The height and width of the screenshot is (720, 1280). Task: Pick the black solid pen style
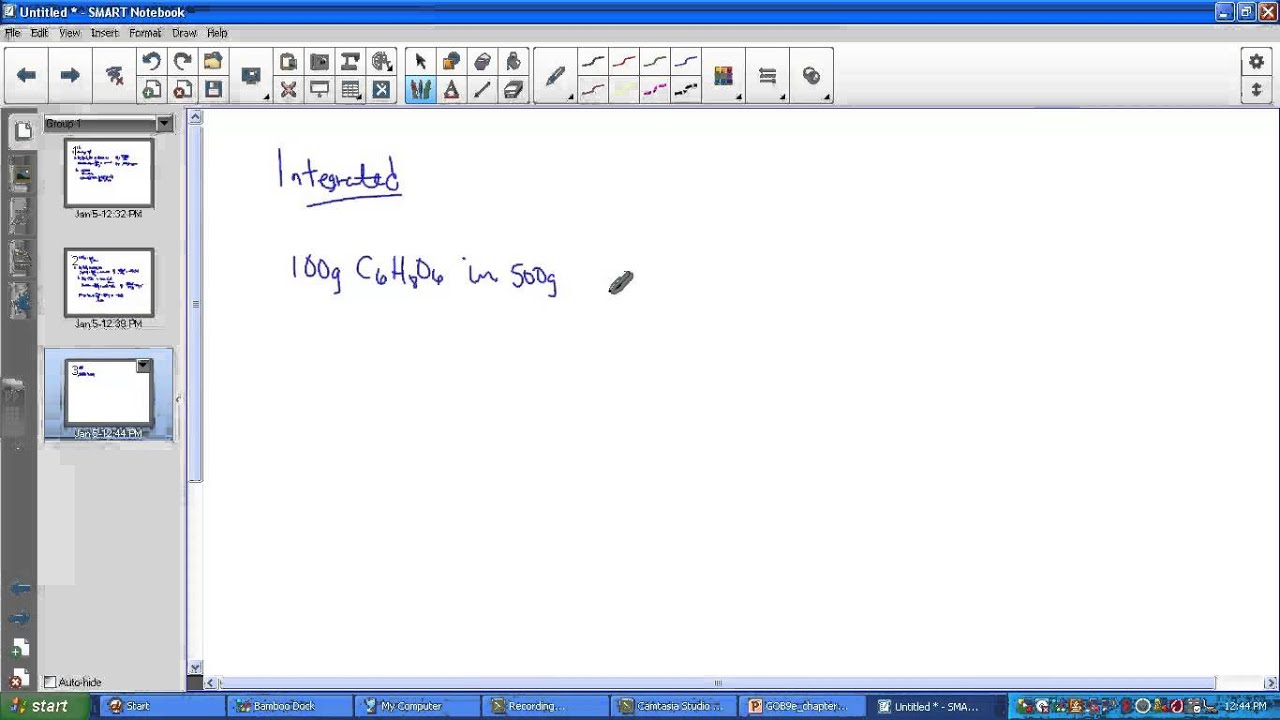pyautogui.click(x=593, y=62)
